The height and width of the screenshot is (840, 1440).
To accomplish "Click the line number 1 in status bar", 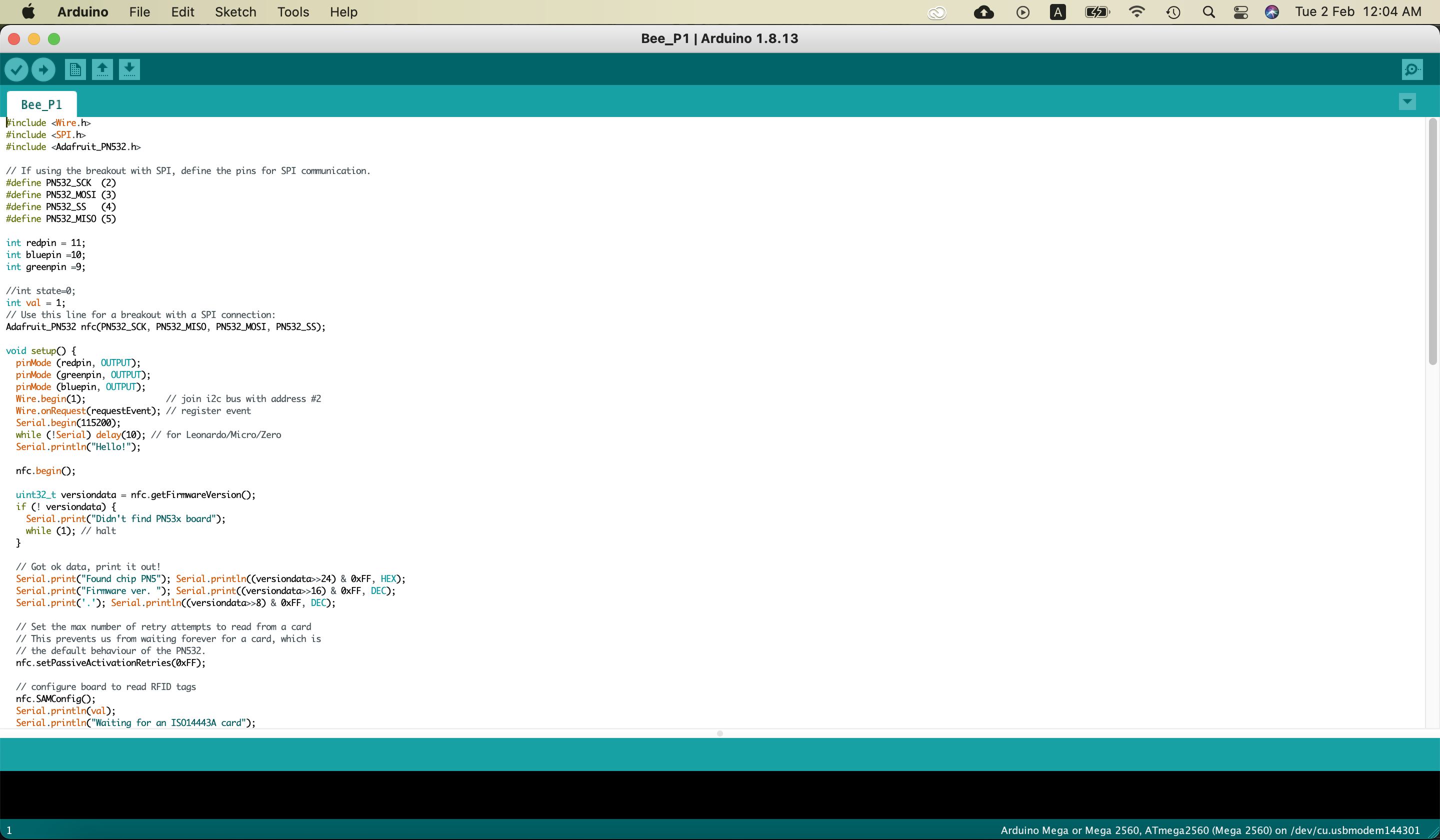I will 9,830.
